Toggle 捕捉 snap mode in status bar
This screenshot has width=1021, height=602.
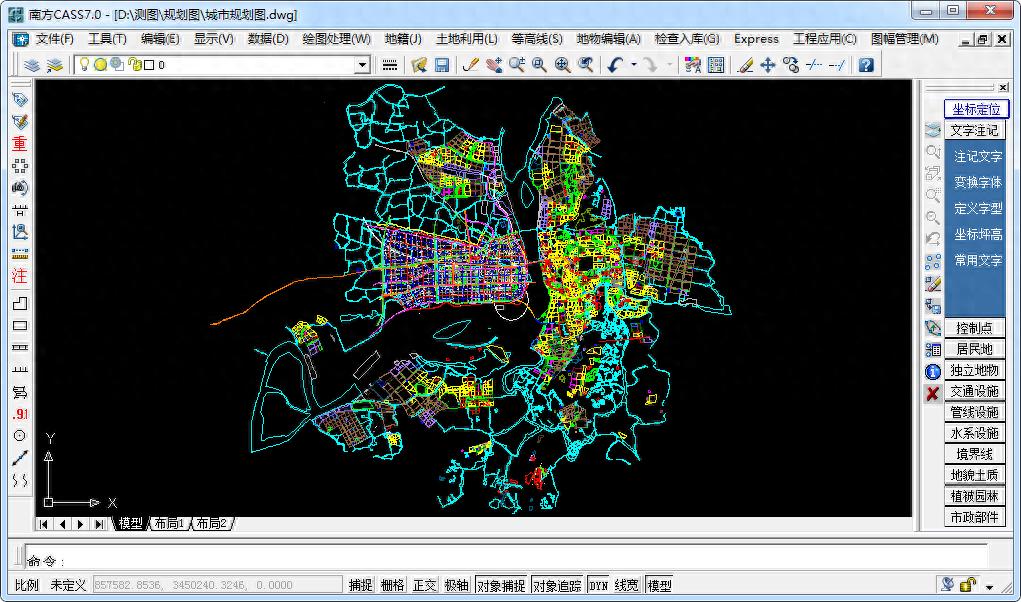pos(360,585)
